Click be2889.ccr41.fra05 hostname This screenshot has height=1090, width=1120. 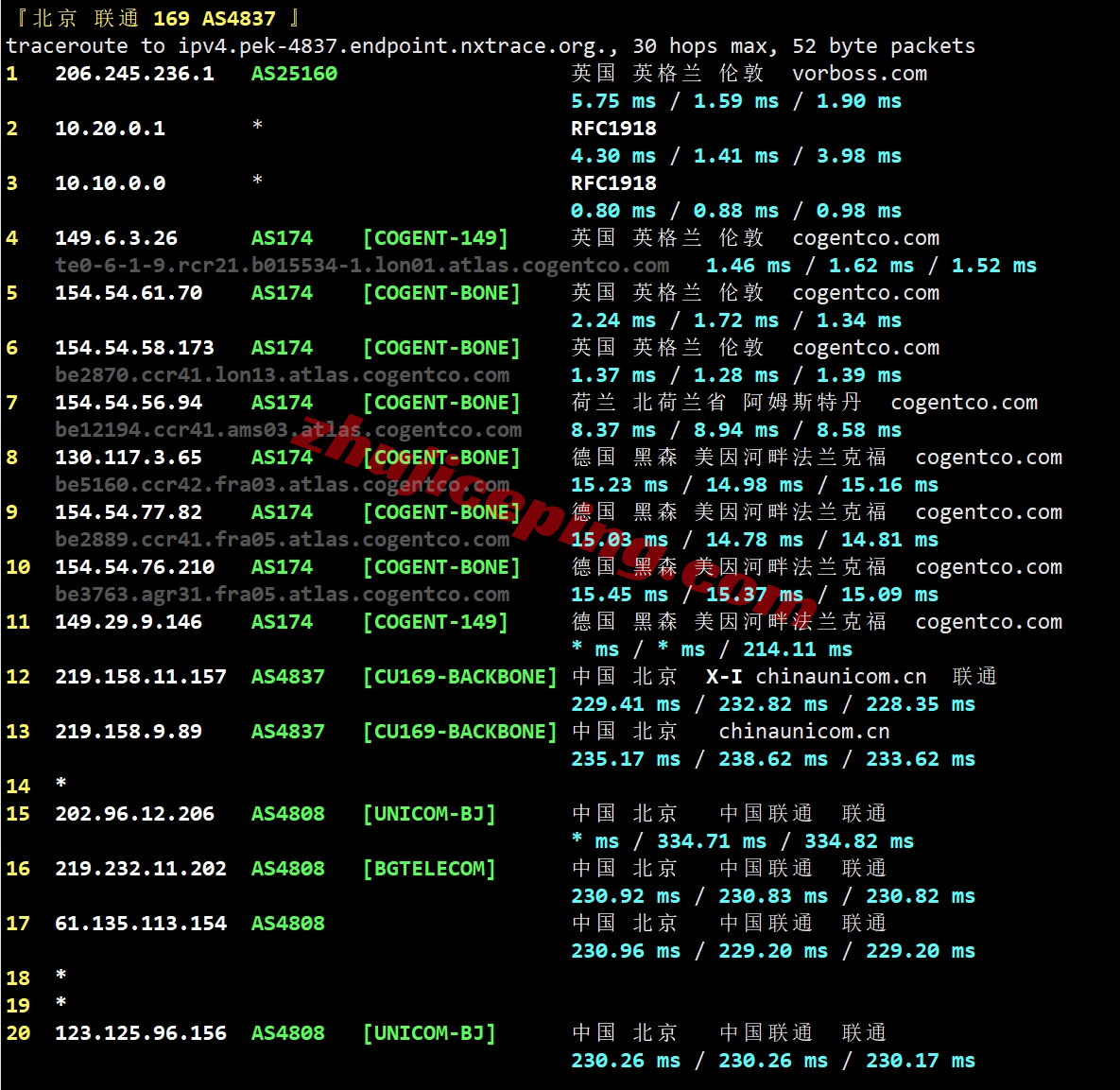pyautogui.click(x=283, y=540)
